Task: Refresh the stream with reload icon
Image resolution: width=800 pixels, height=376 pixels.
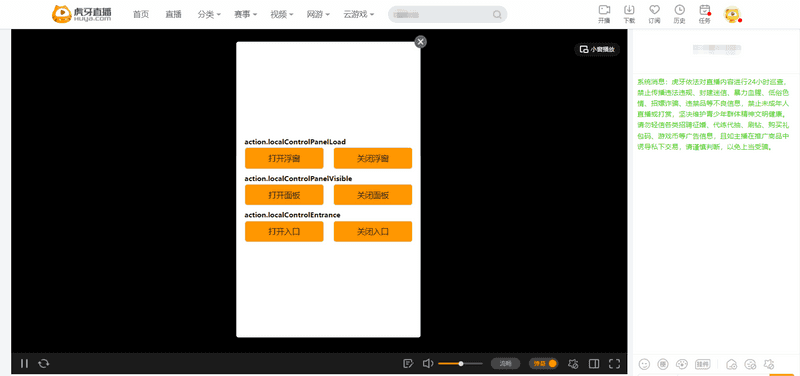Action: pyautogui.click(x=44, y=364)
